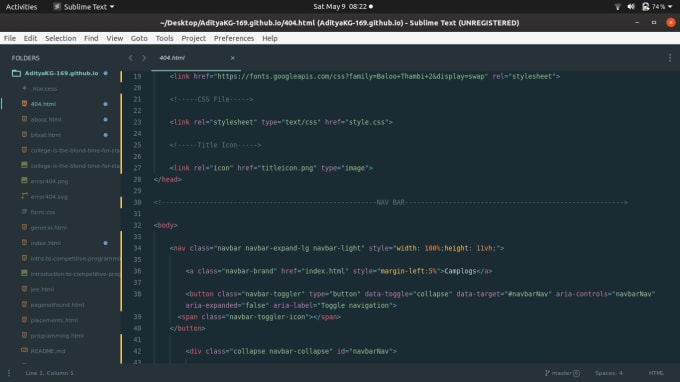Place cursor on the body tag
Viewport: 680px width, 382px height.
165,225
